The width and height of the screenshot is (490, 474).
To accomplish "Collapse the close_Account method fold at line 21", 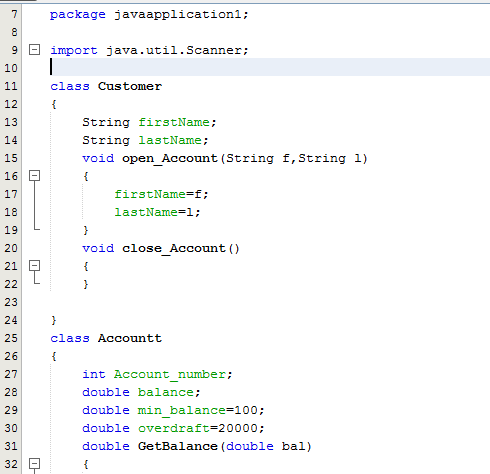I will tap(34, 266).
